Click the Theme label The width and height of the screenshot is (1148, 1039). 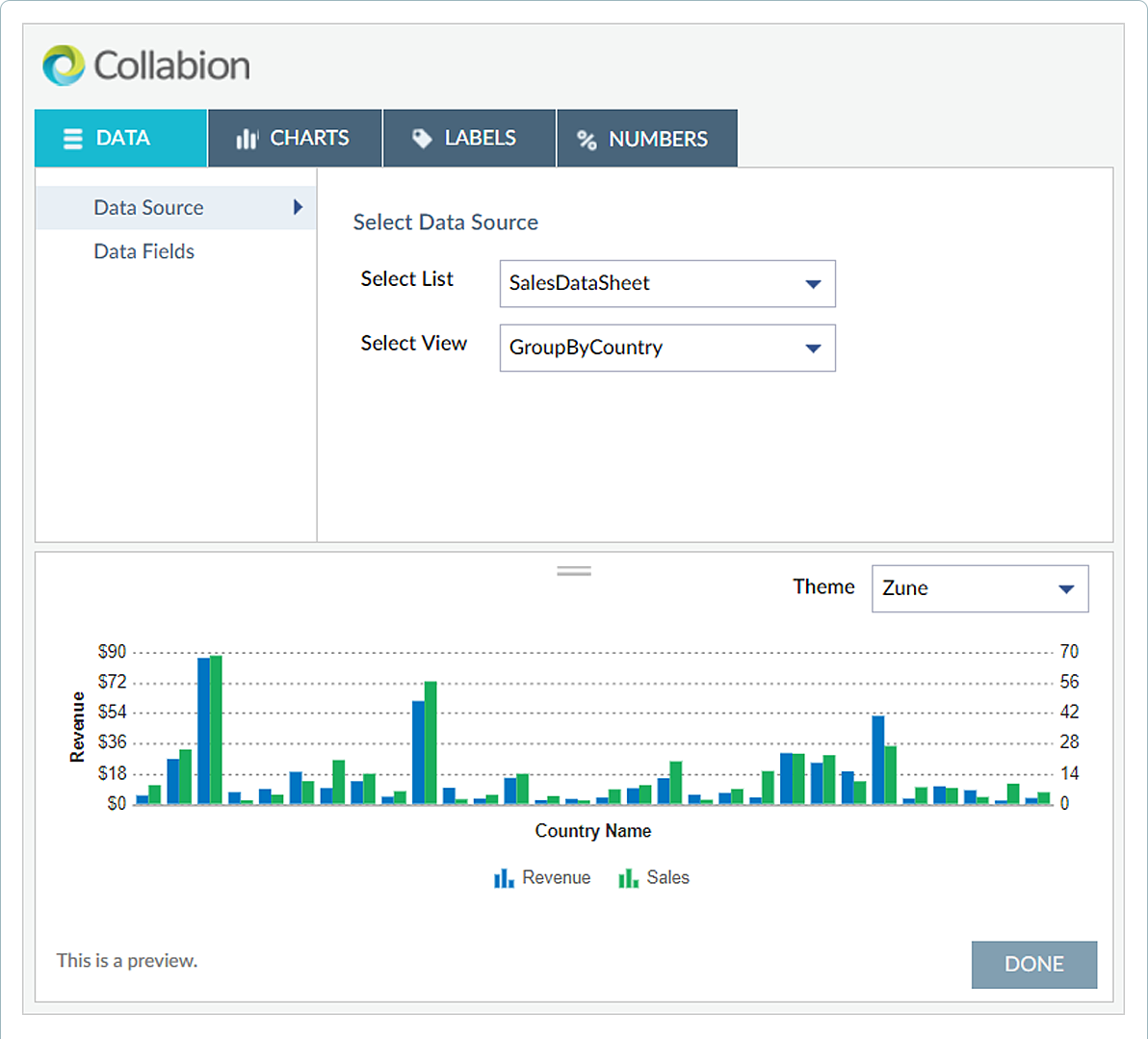823,587
